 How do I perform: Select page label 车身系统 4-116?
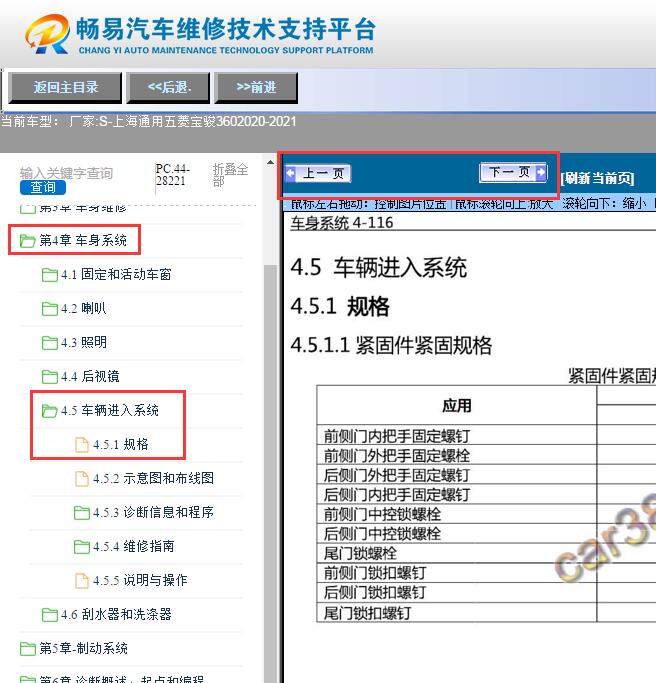pyautogui.click(x=342, y=223)
